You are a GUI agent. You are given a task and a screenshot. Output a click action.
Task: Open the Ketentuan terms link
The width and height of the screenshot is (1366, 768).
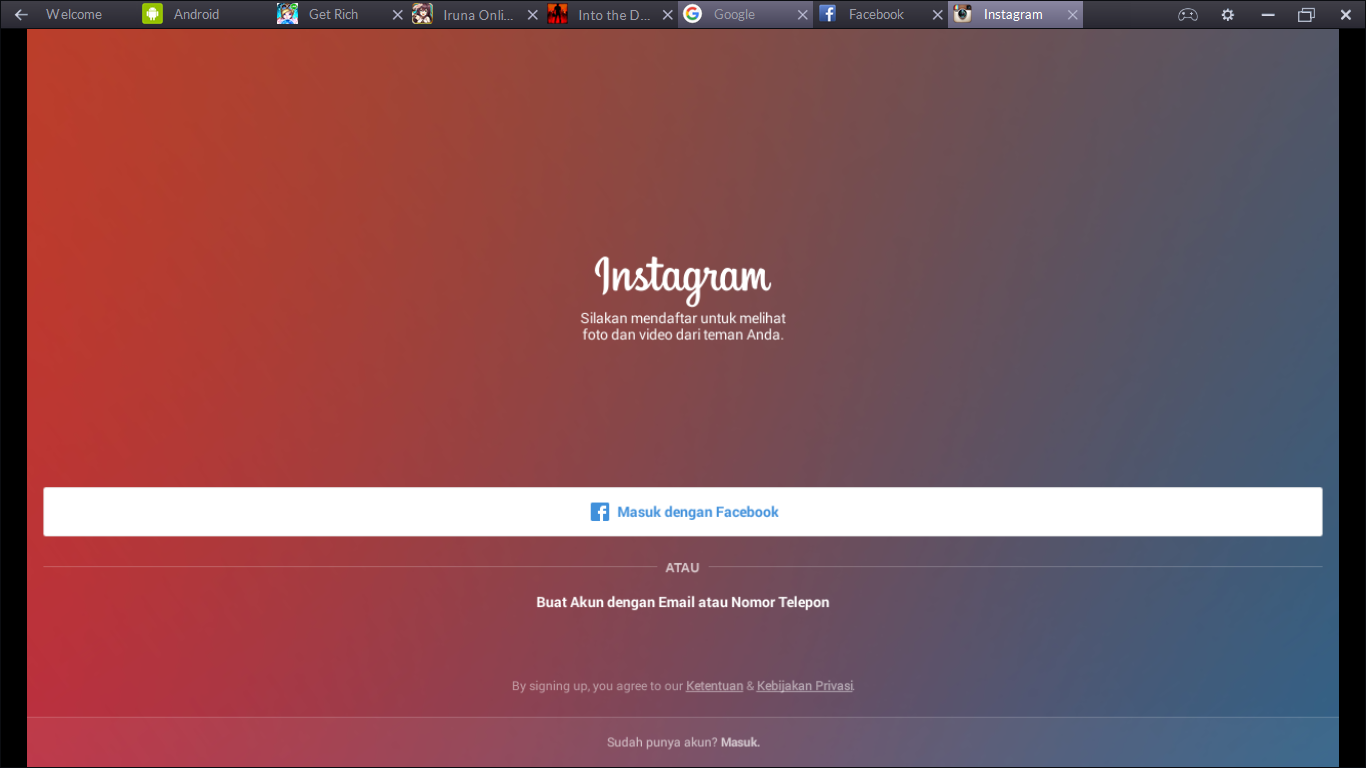point(714,686)
